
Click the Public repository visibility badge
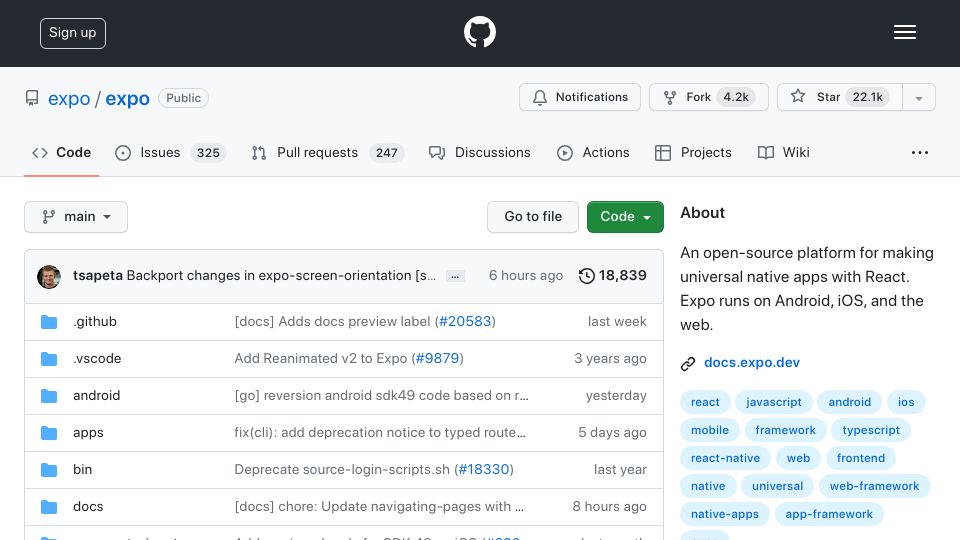tap(184, 98)
